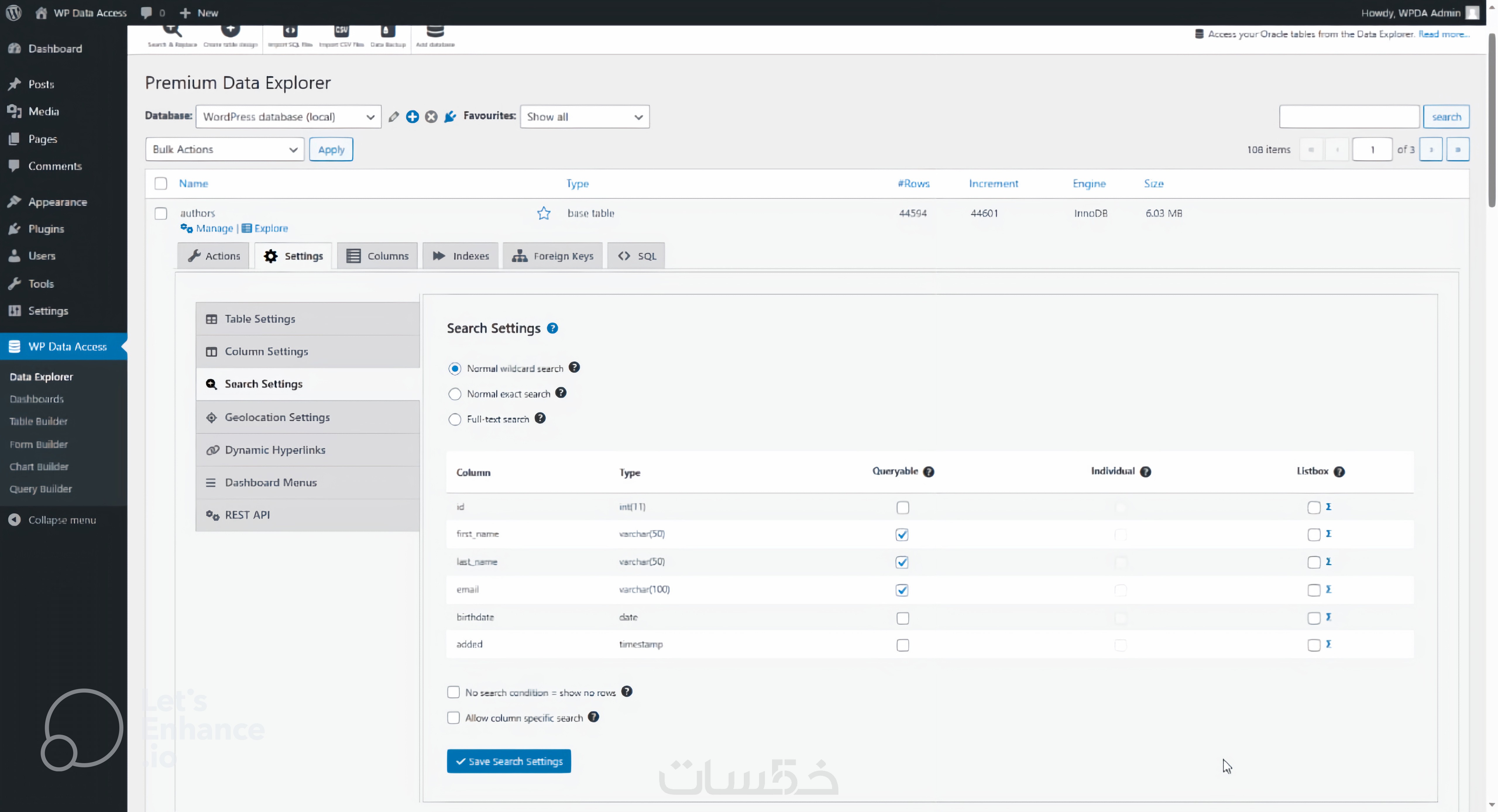Select the Normal exact search radio option

[x=455, y=394]
